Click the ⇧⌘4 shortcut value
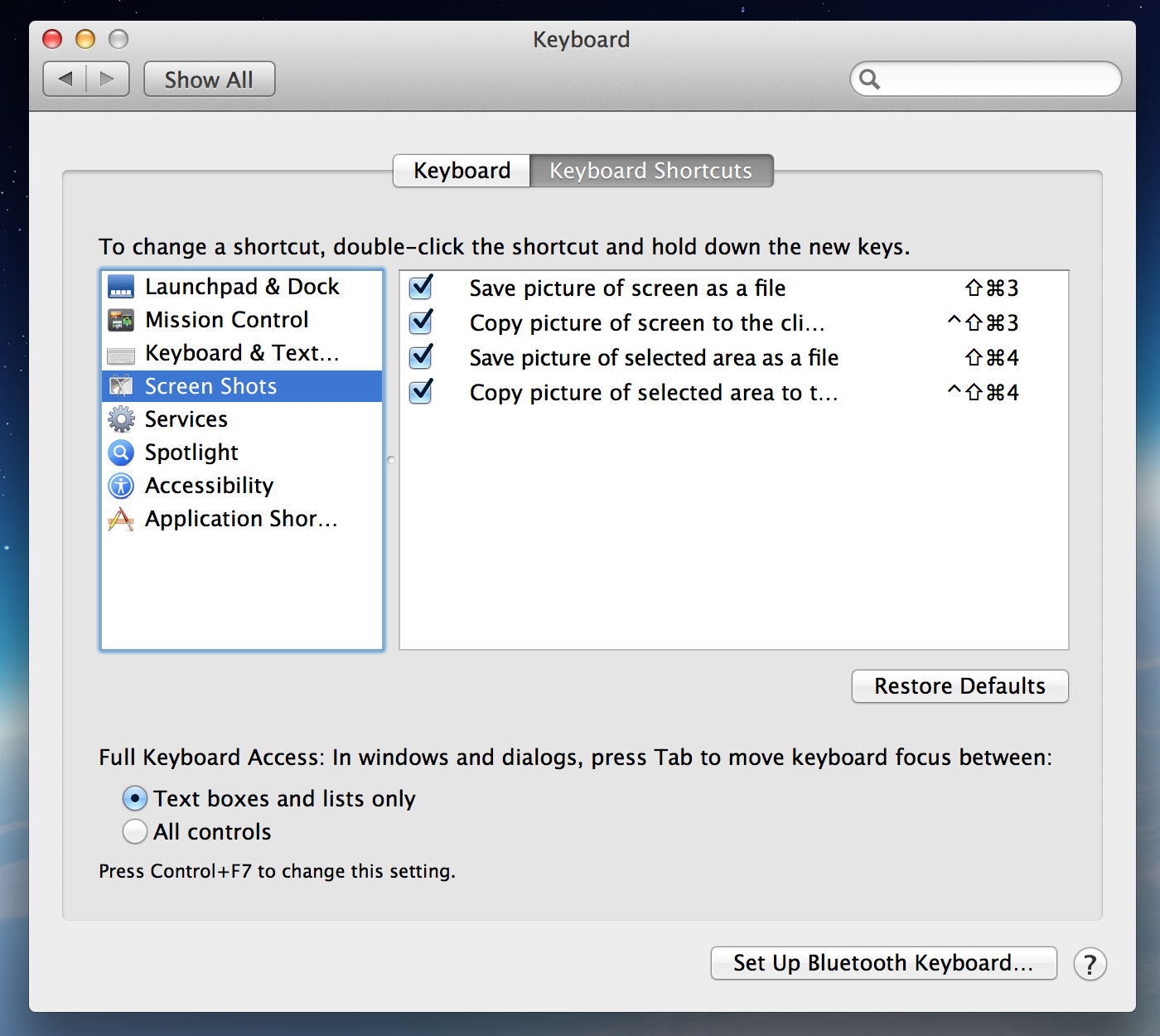This screenshot has height=1036, width=1160. [992, 357]
